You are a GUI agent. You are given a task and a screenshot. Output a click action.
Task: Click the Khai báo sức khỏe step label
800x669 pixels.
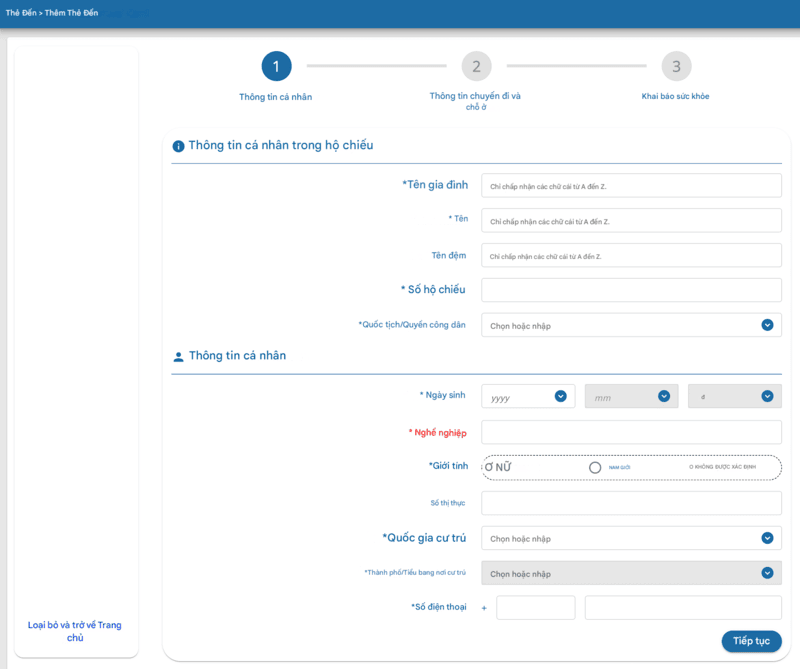(676, 96)
